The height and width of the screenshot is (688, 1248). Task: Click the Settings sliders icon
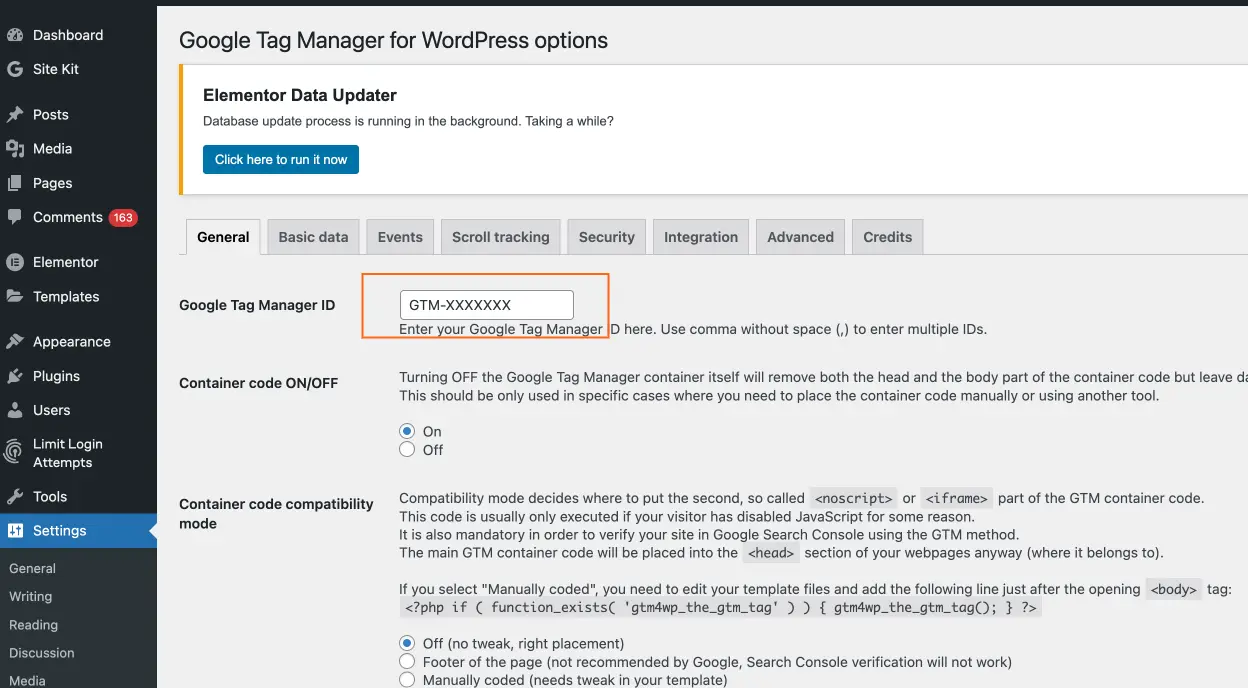point(15,531)
